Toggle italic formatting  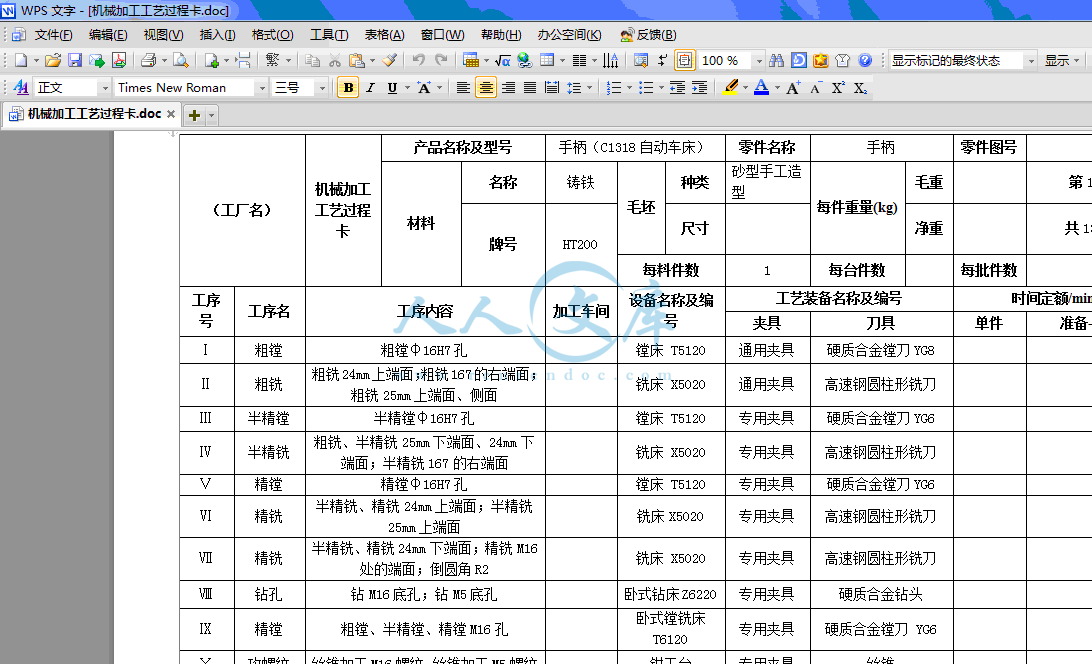370,88
